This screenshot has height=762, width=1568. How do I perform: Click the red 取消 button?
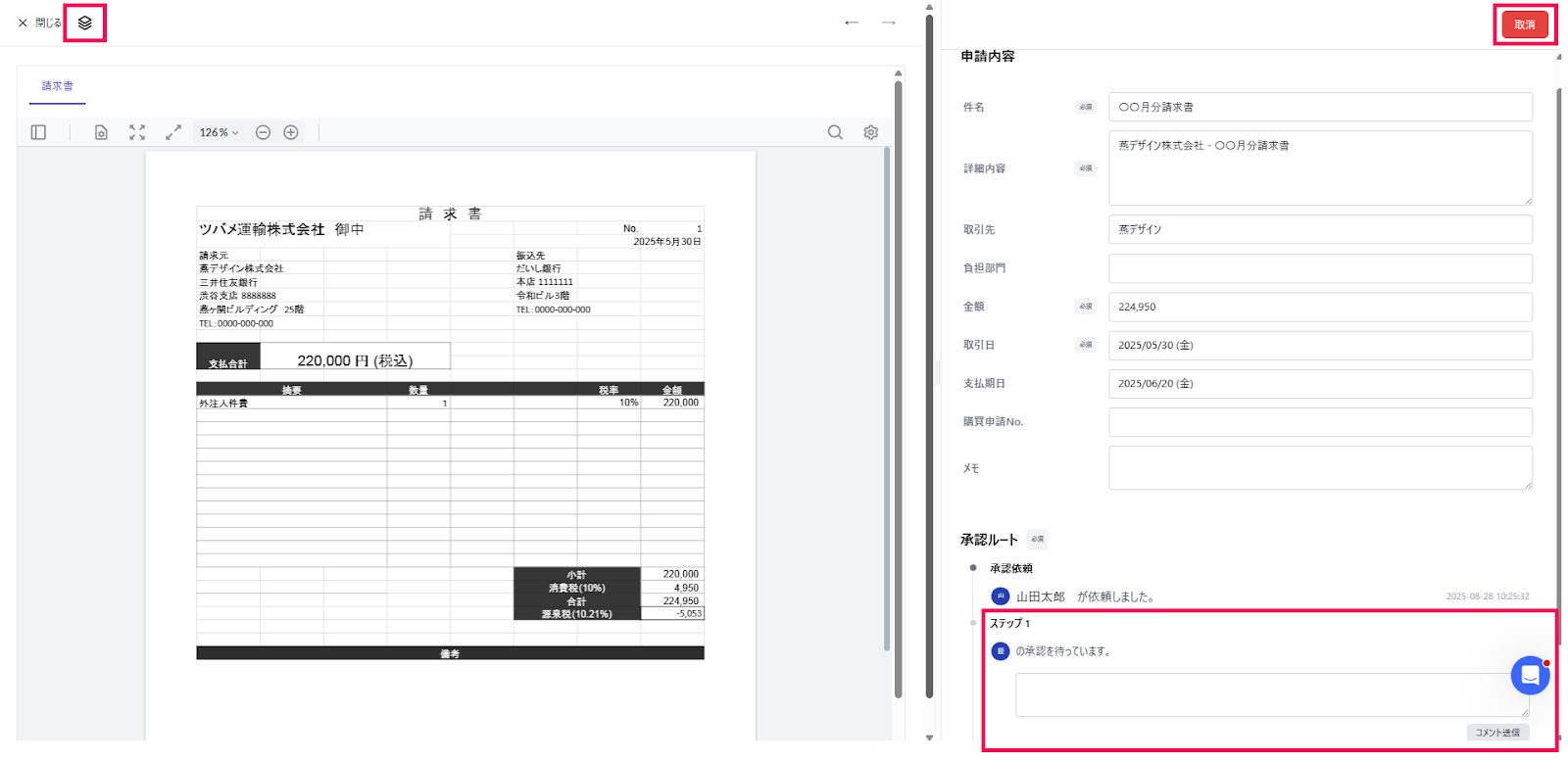[x=1525, y=24]
